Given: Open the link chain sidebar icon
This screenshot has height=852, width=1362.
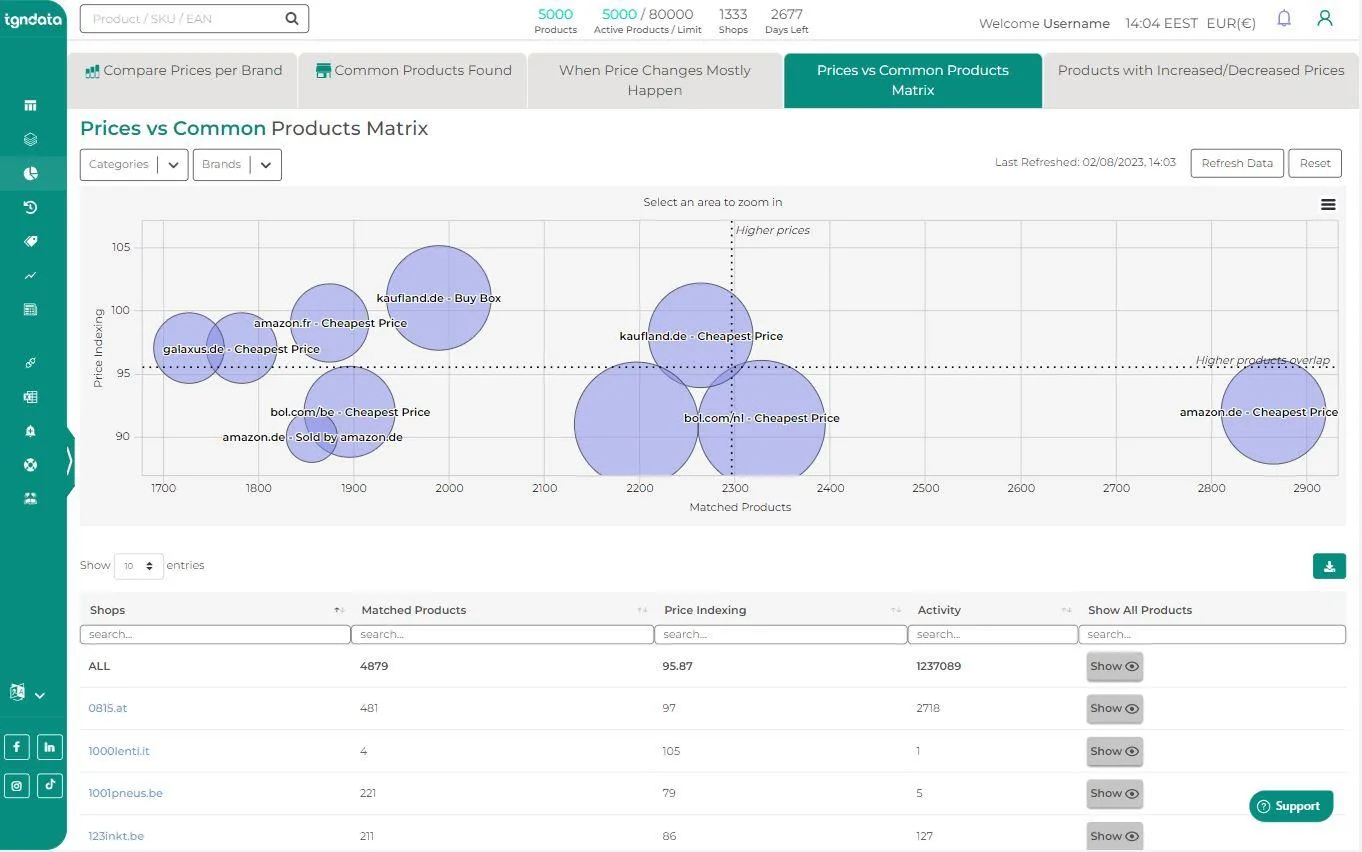Looking at the screenshot, I should (30, 363).
